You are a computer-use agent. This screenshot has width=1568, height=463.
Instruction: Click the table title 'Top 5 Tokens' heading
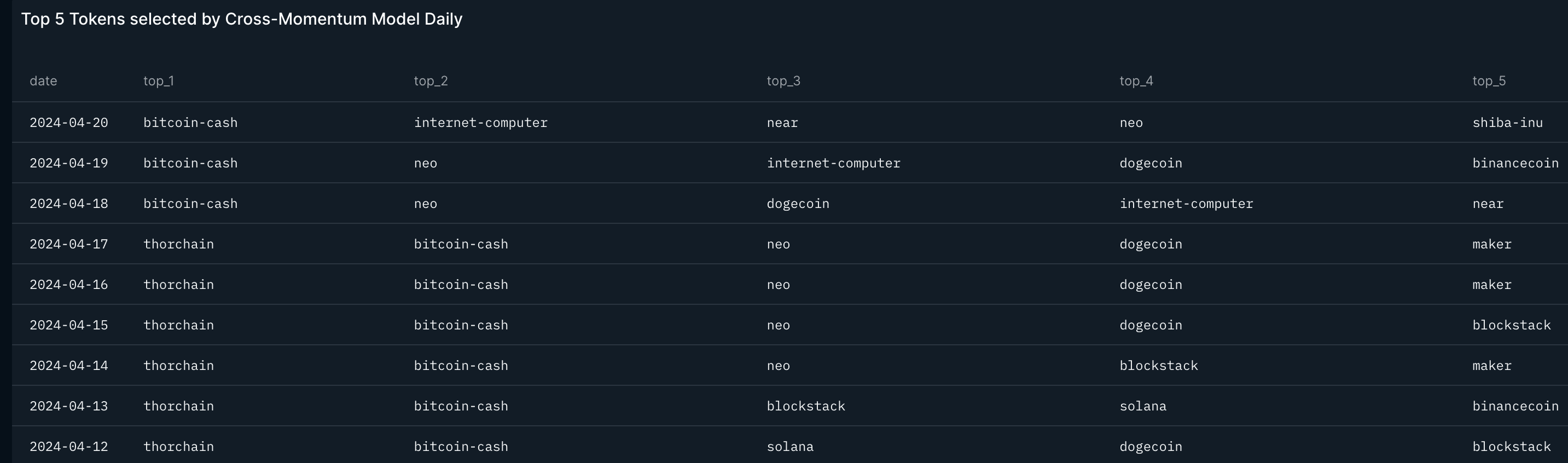coord(242,20)
